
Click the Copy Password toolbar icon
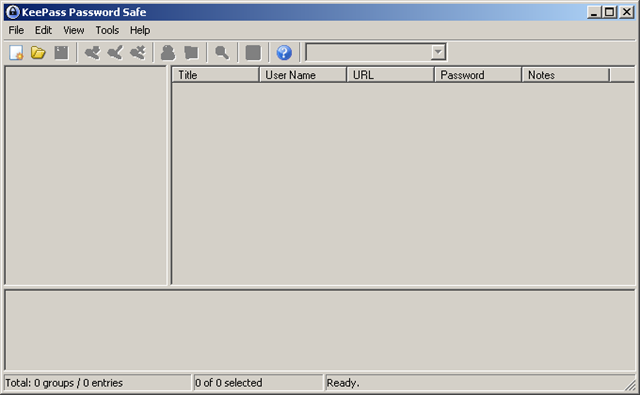[191, 53]
